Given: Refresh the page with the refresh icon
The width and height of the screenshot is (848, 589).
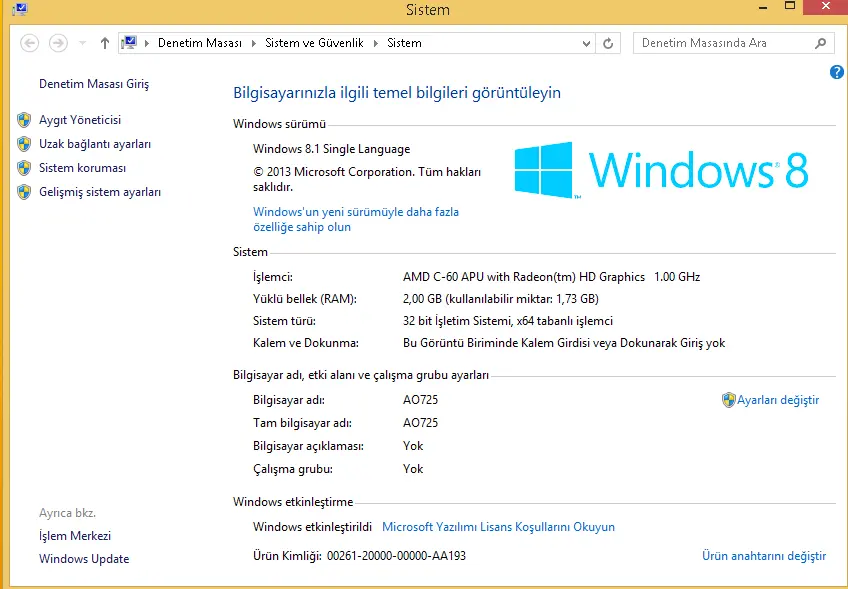Looking at the screenshot, I should click(608, 43).
